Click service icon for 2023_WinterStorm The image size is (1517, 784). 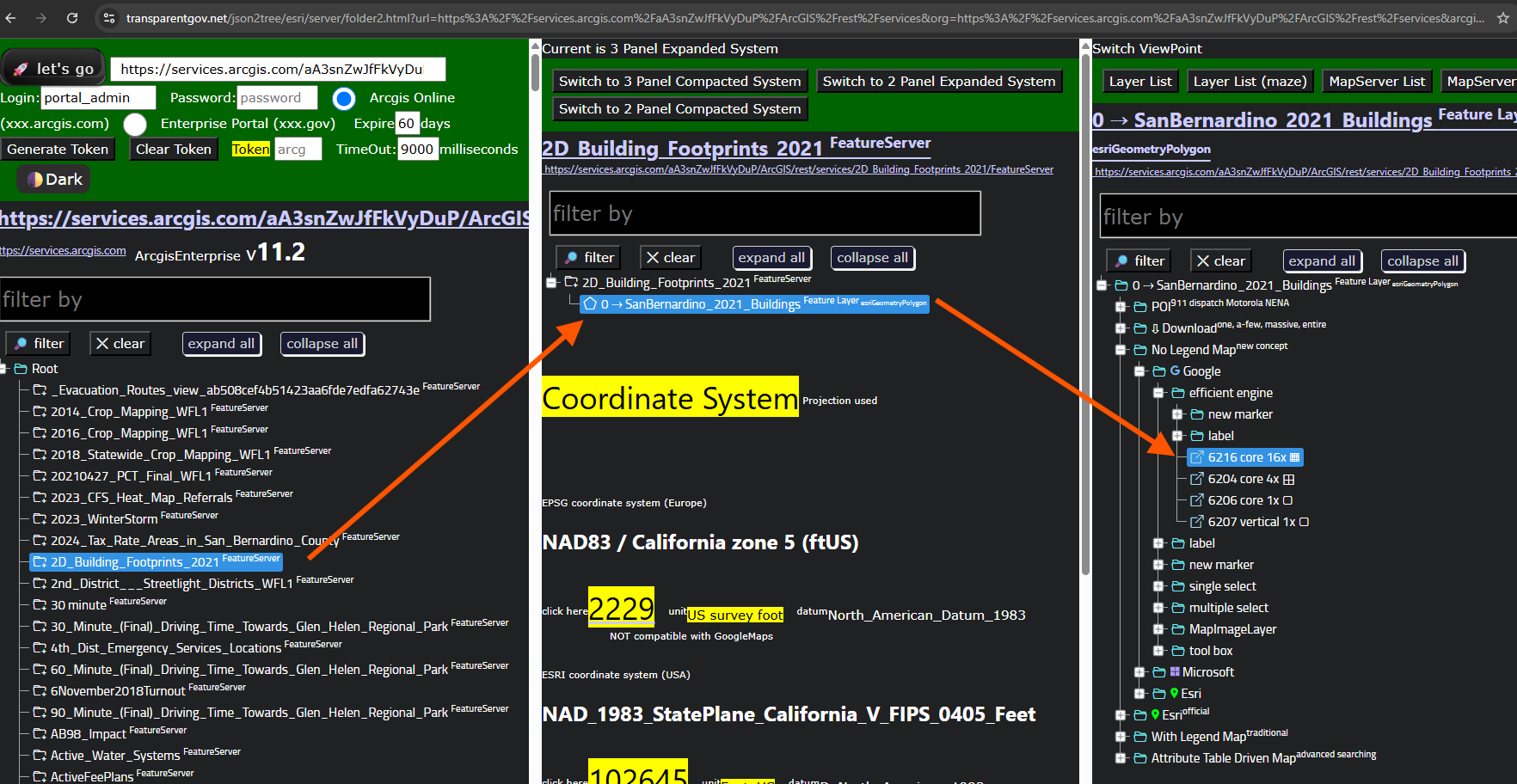pos(40,519)
